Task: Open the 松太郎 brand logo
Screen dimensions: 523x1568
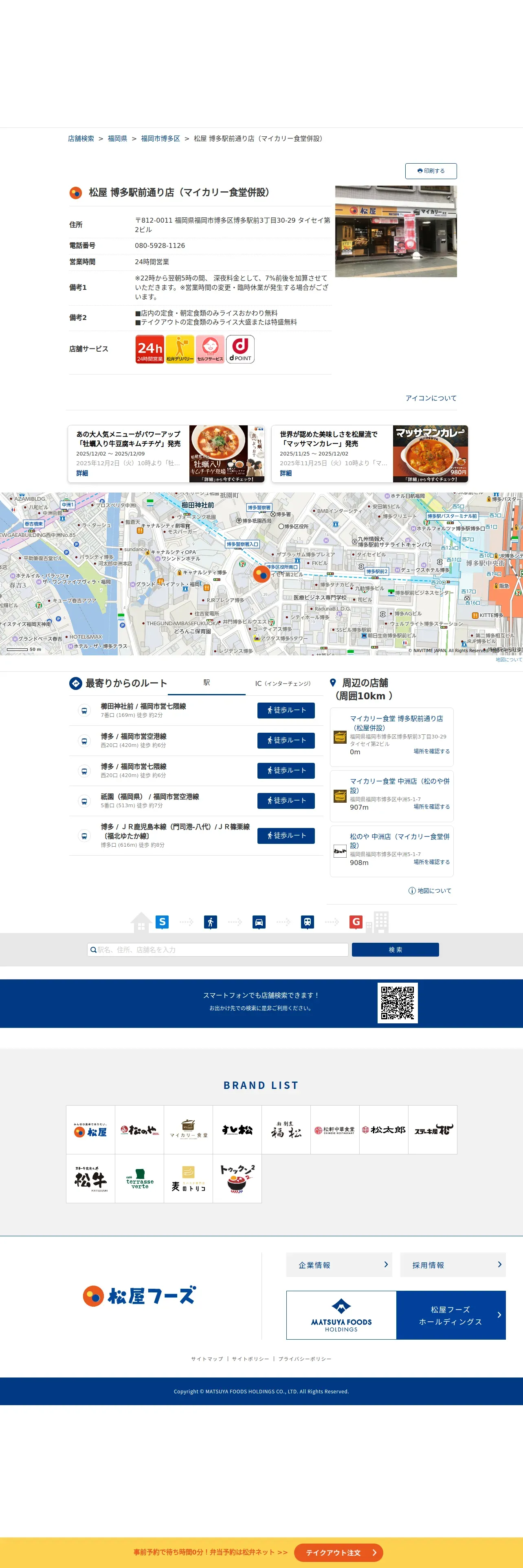Action: coord(384,1130)
